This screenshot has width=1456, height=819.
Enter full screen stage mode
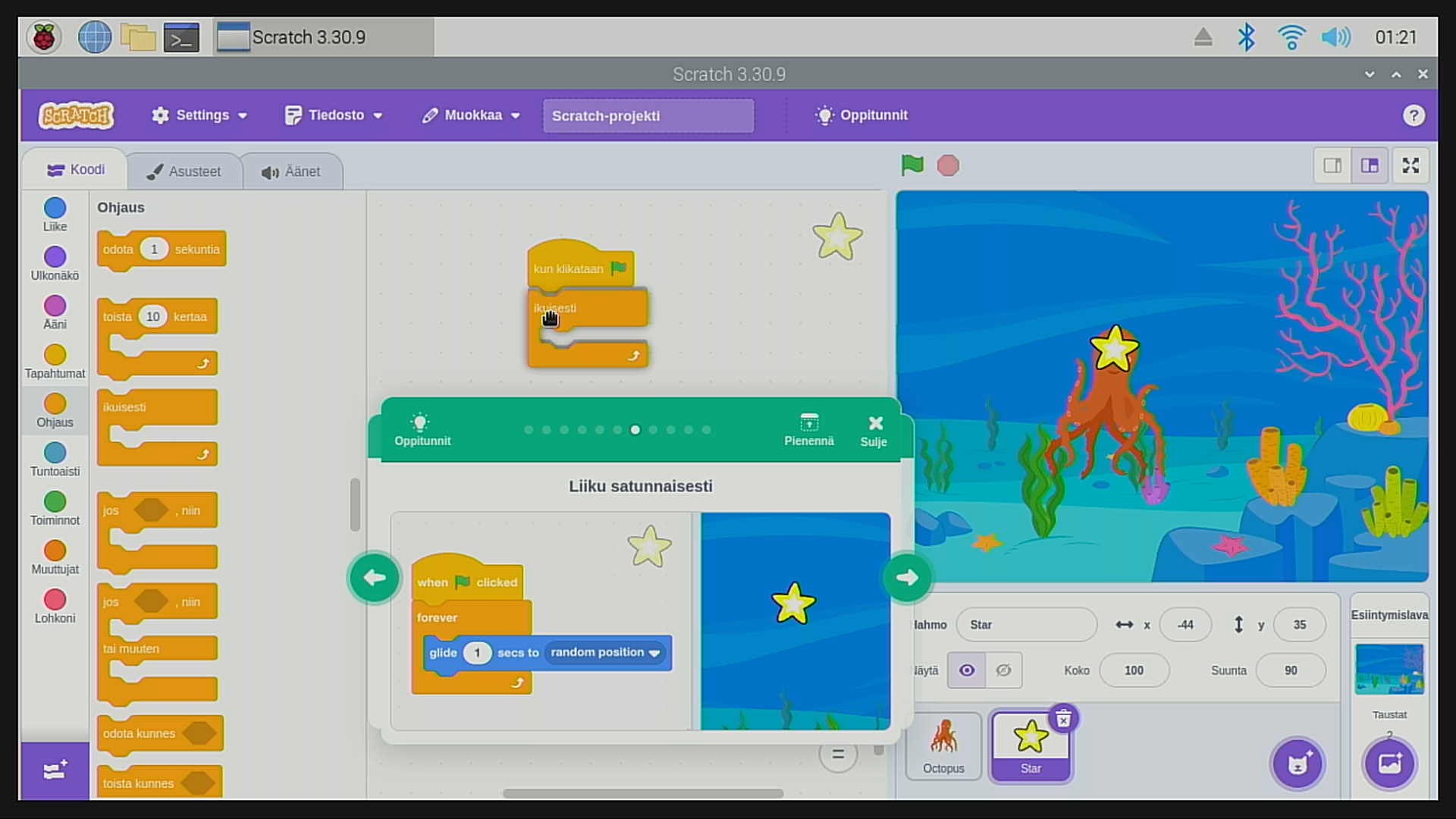(1410, 165)
